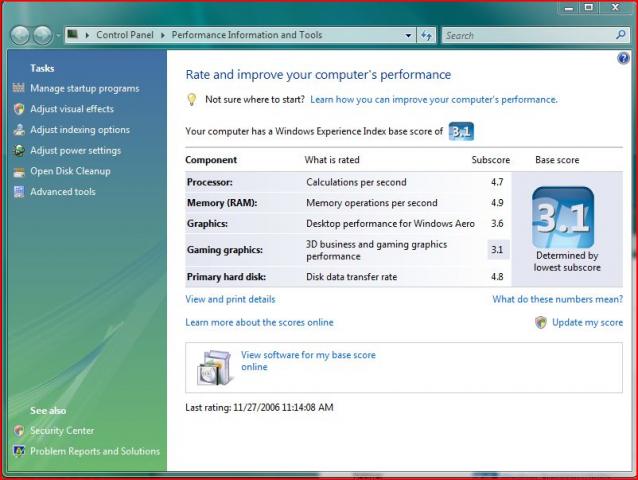Expand arrow before Performance Information and Tools
This screenshot has width=638, height=480.
163,35
